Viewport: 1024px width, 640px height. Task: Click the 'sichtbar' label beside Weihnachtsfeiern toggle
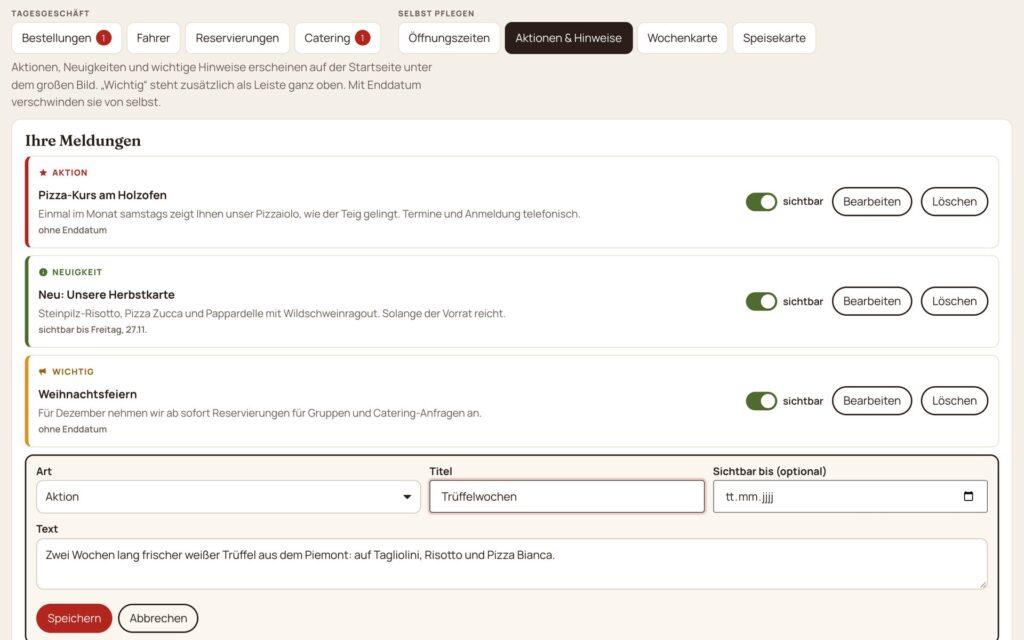tap(803, 401)
